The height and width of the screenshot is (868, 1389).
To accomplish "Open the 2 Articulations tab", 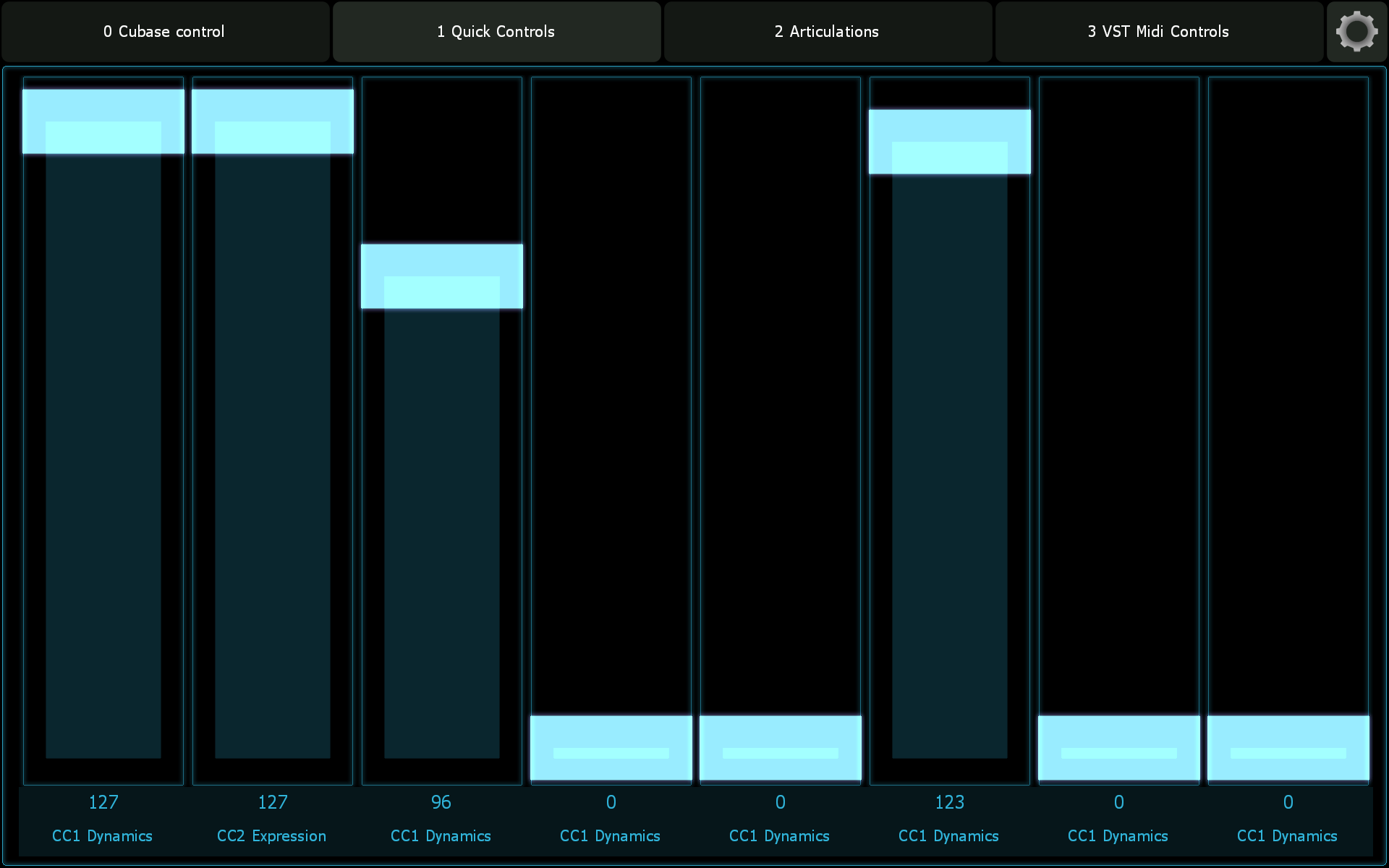I will click(x=827, y=32).
